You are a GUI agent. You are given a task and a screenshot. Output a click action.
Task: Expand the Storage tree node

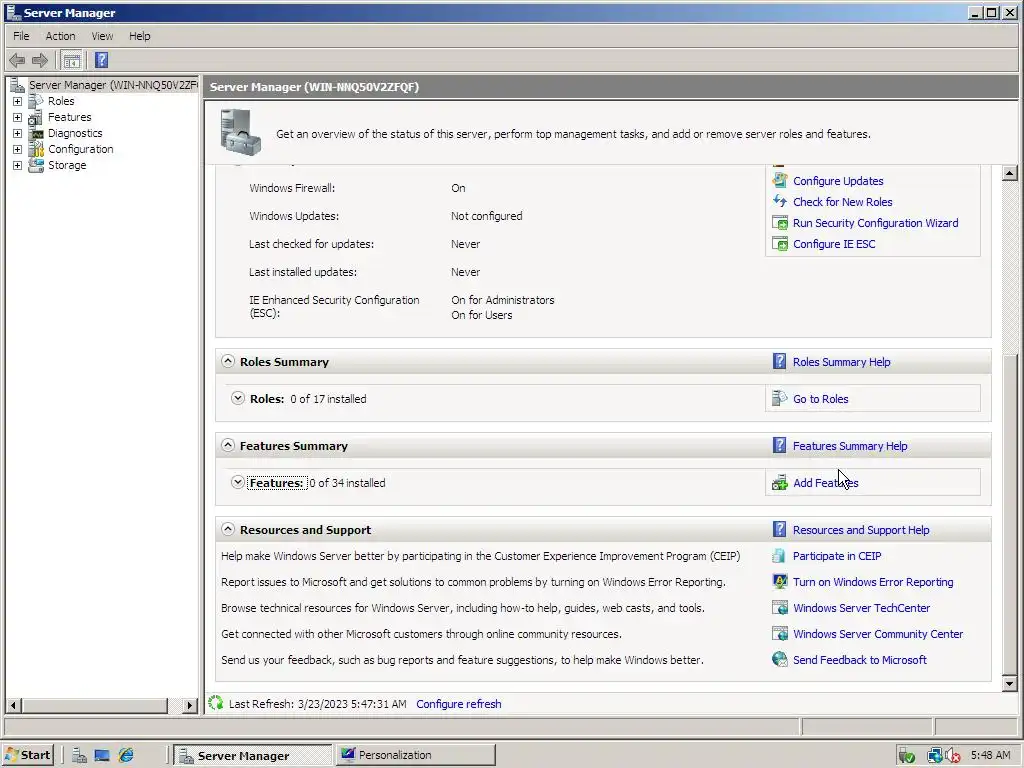pyautogui.click(x=18, y=165)
